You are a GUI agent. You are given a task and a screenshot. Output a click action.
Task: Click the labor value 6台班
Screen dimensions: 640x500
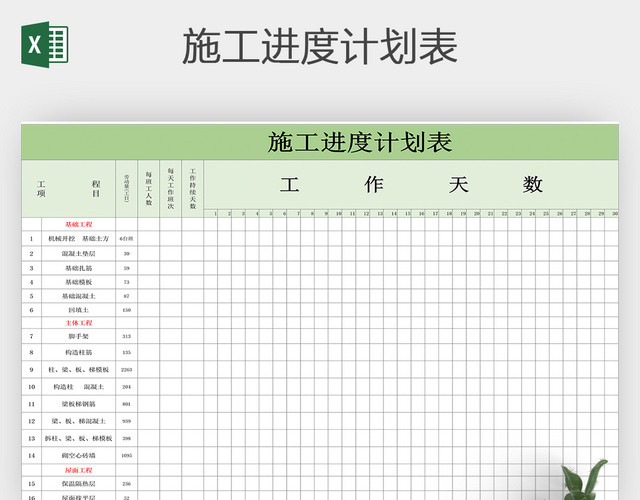pyautogui.click(x=127, y=239)
